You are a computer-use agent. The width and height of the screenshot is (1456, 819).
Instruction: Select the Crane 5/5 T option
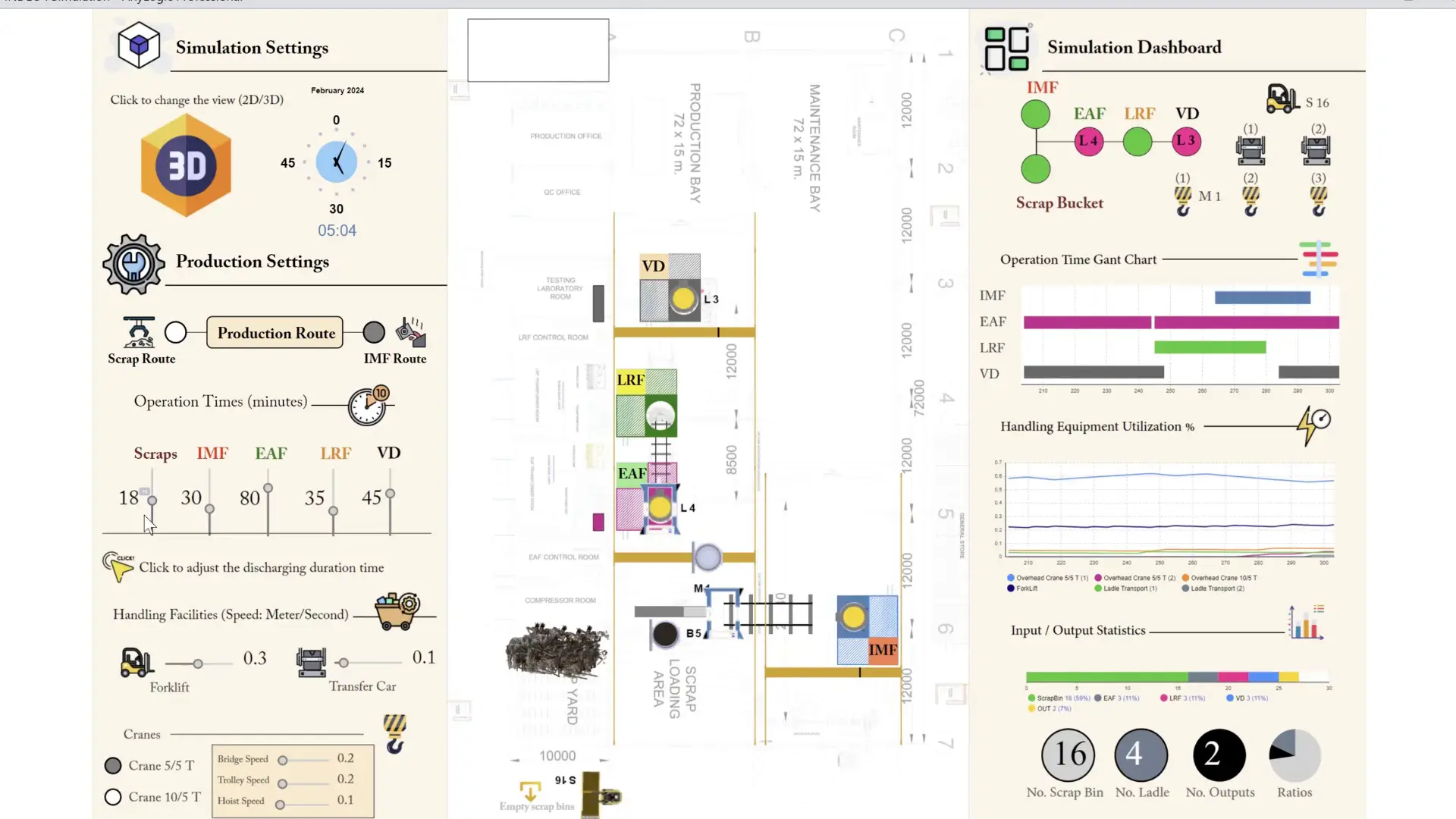coord(113,766)
